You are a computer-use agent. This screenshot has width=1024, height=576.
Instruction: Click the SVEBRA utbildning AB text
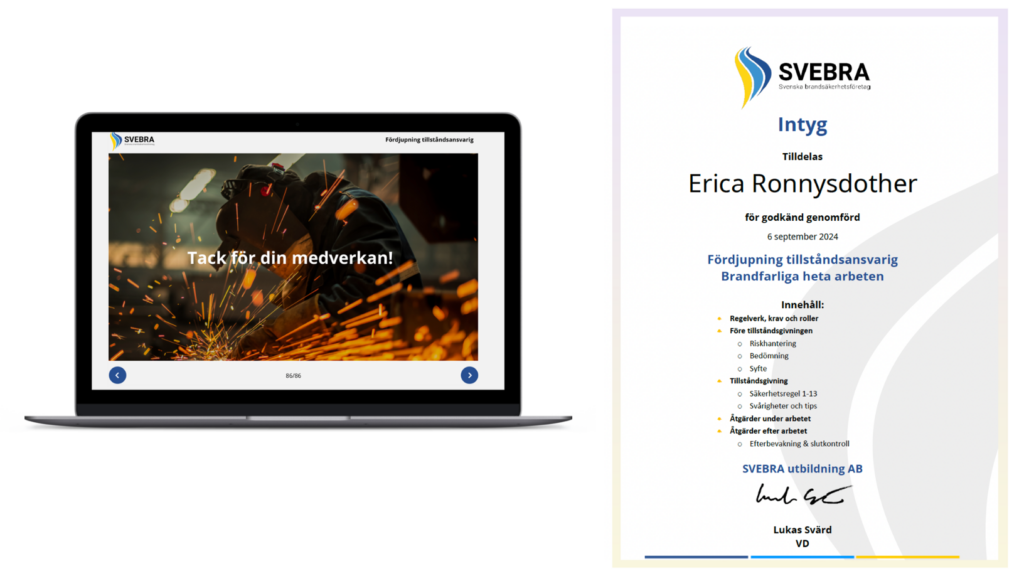pos(802,469)
